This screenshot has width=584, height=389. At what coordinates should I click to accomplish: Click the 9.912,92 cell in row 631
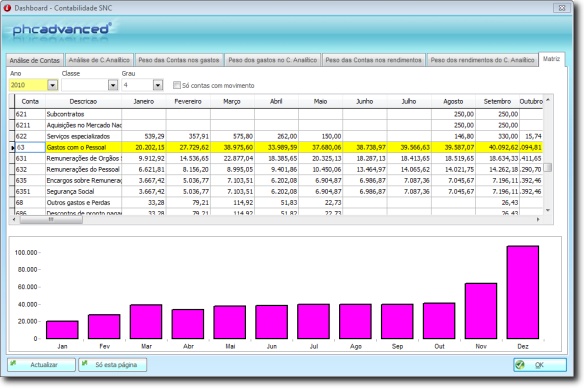click(x=144, y=158)
